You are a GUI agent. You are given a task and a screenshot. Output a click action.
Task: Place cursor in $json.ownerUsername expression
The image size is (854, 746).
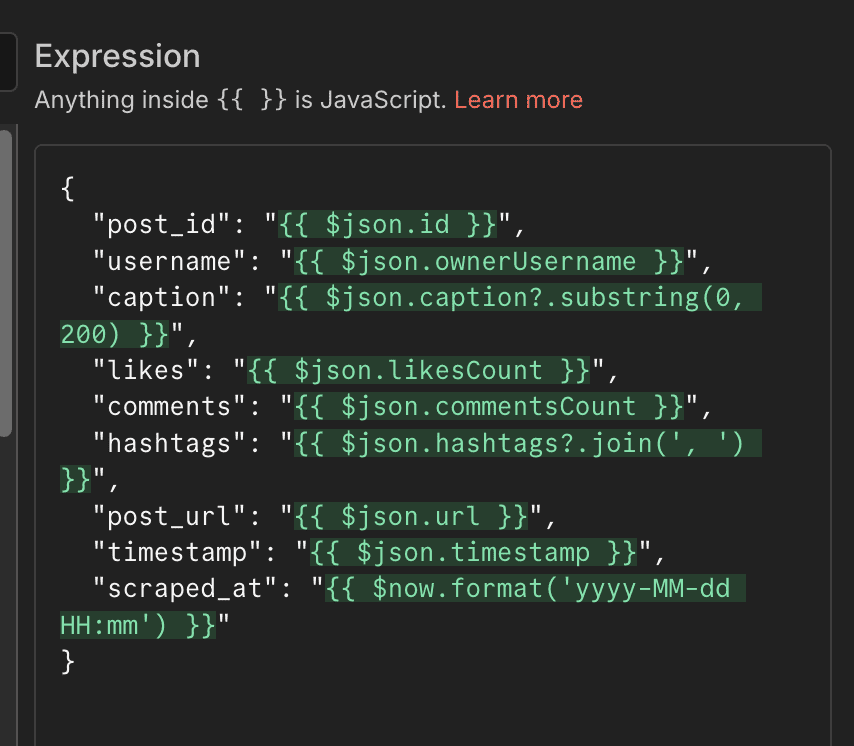click(488, 262)
